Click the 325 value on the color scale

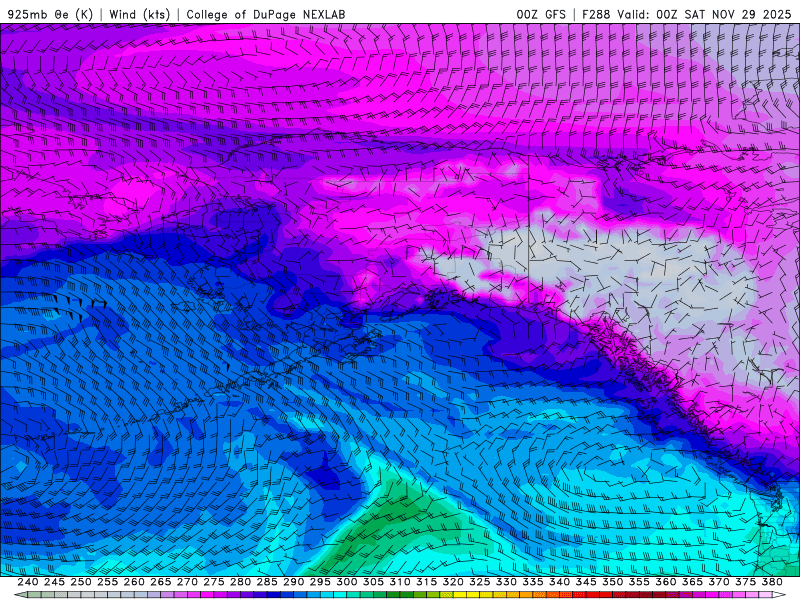479,582
